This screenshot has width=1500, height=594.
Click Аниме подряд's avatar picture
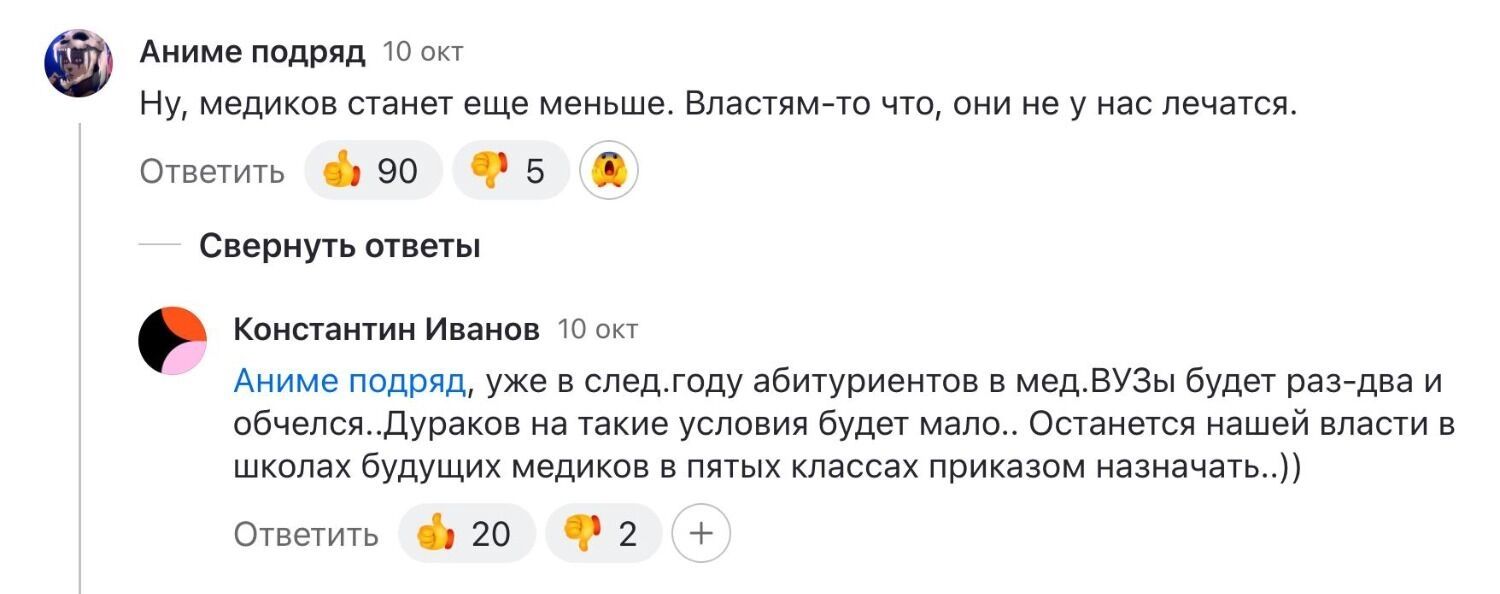coord(77,62)
